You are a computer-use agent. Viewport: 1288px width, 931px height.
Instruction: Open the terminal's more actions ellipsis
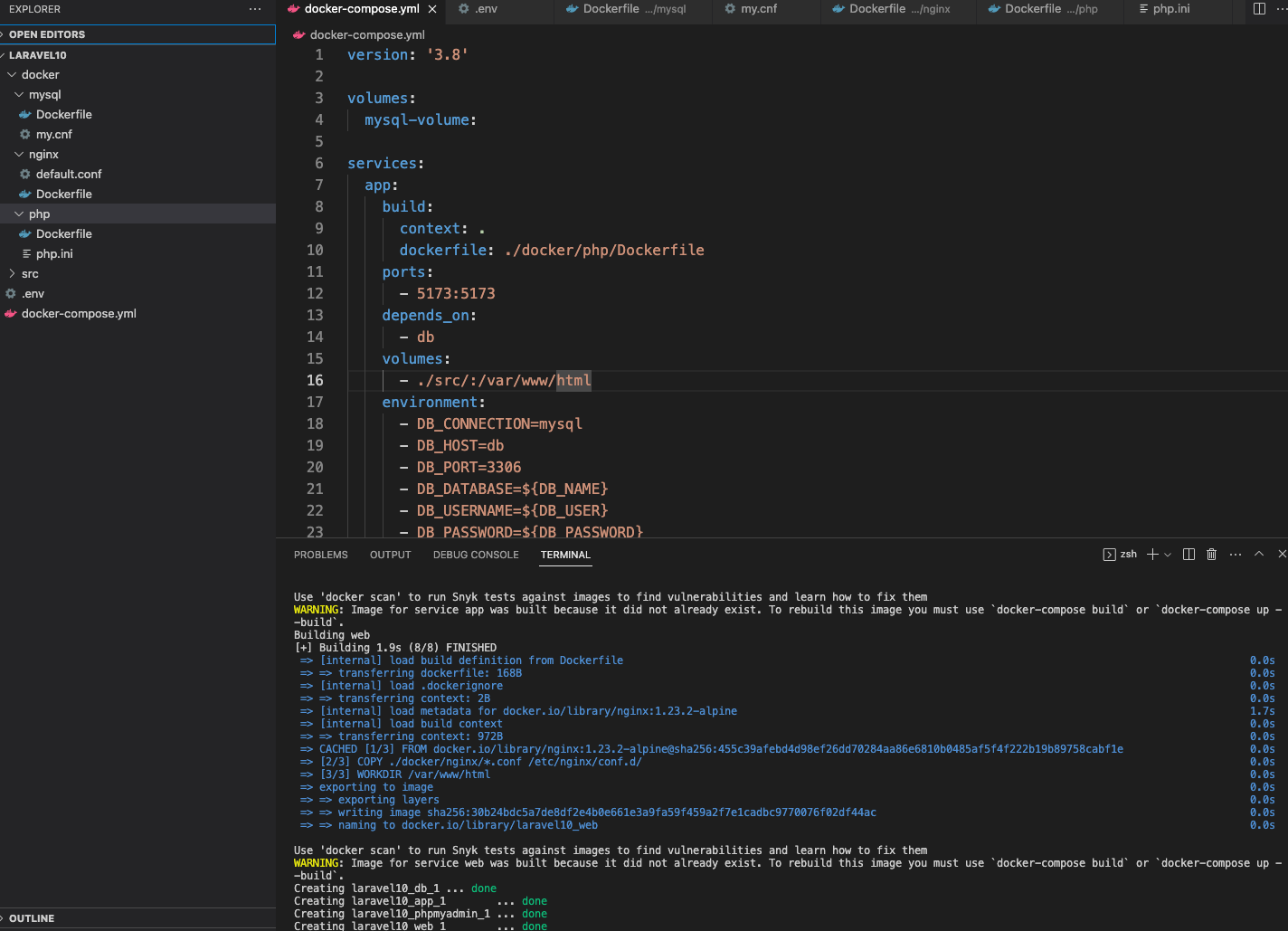(x=1235, y=554)
